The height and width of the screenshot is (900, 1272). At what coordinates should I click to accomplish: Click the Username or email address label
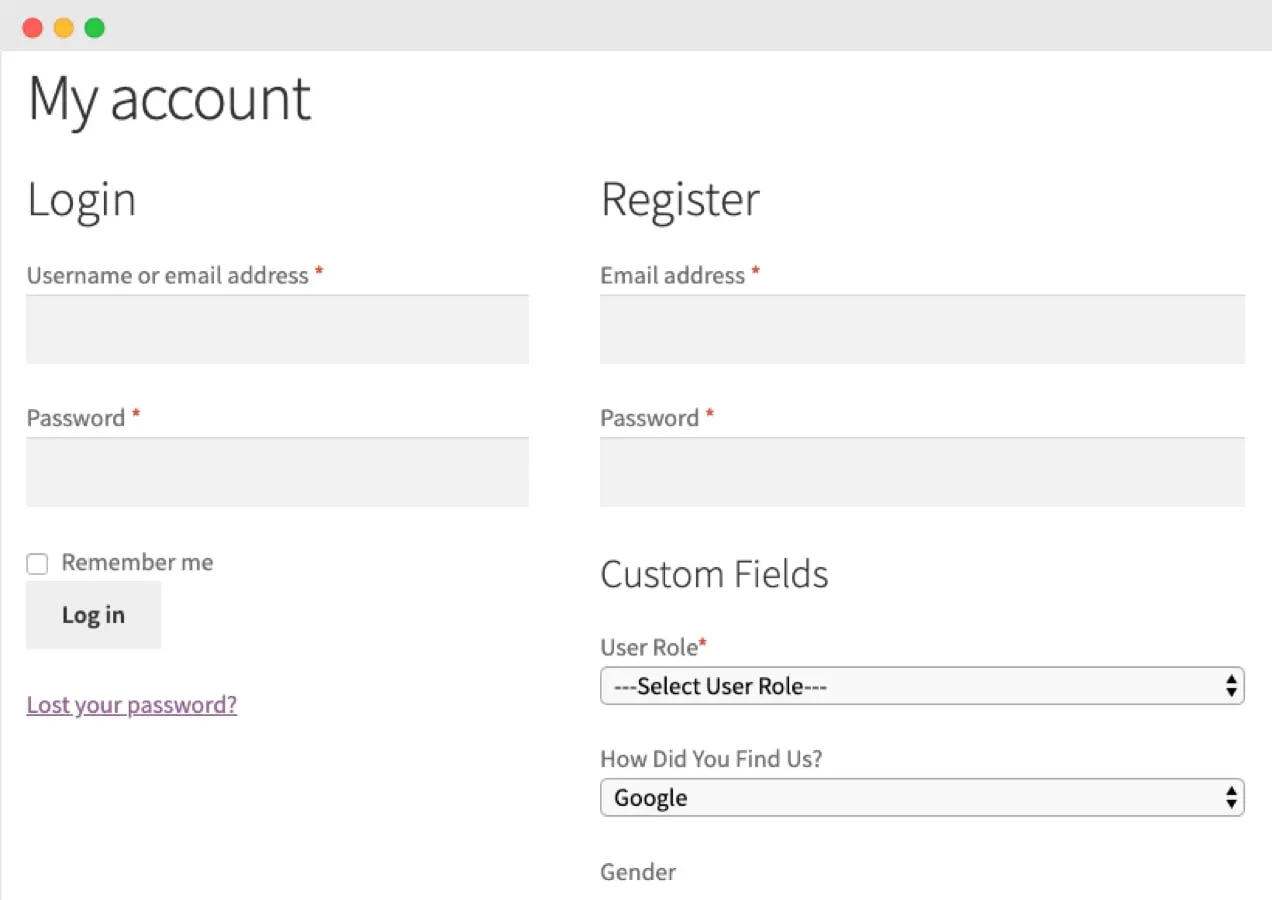[x=168, y=276]
